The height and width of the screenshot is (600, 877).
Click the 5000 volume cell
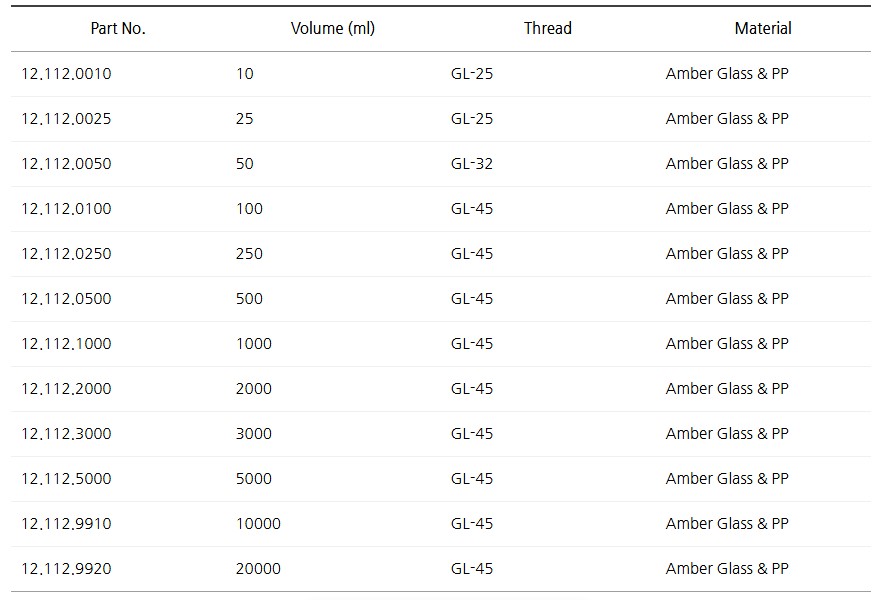(x=254, y=479)
